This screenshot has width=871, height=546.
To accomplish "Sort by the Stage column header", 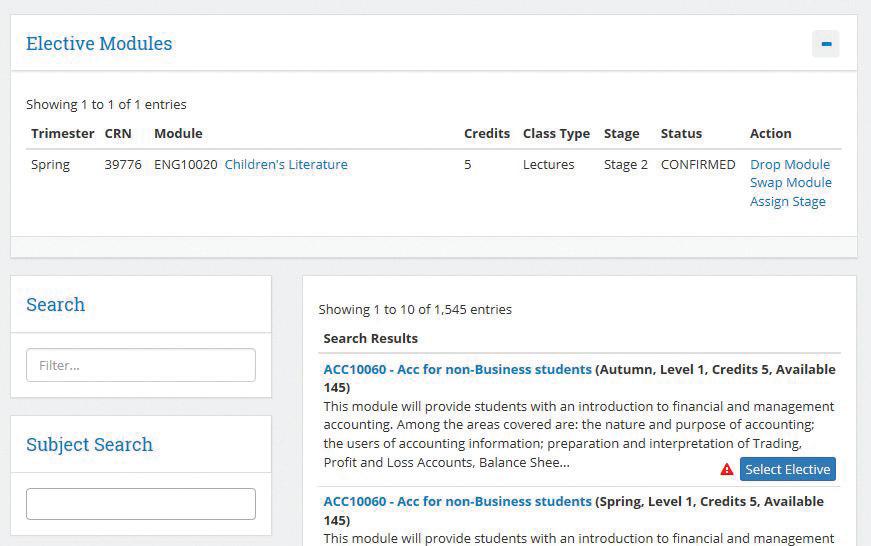I will [621, 134].
